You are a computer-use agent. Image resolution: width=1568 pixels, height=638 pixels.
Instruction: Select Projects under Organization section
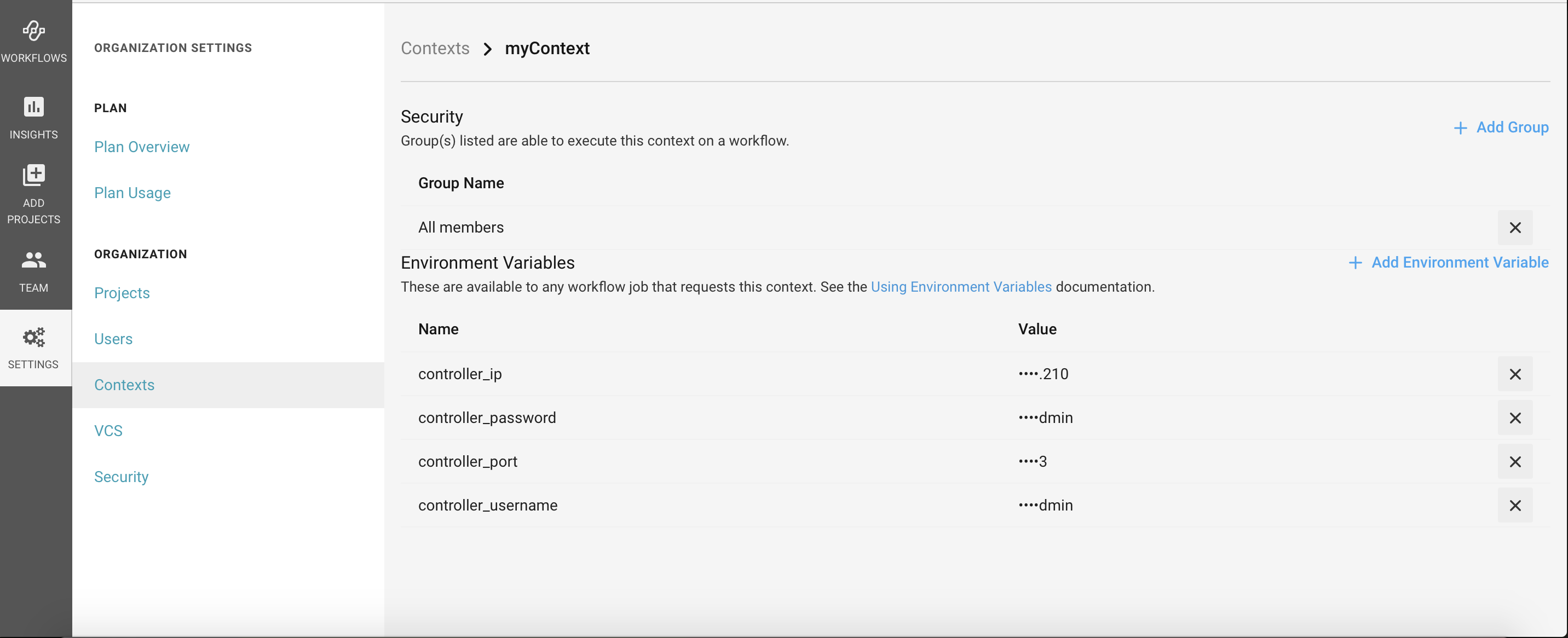pyautogui.click(x=122, y=292)
